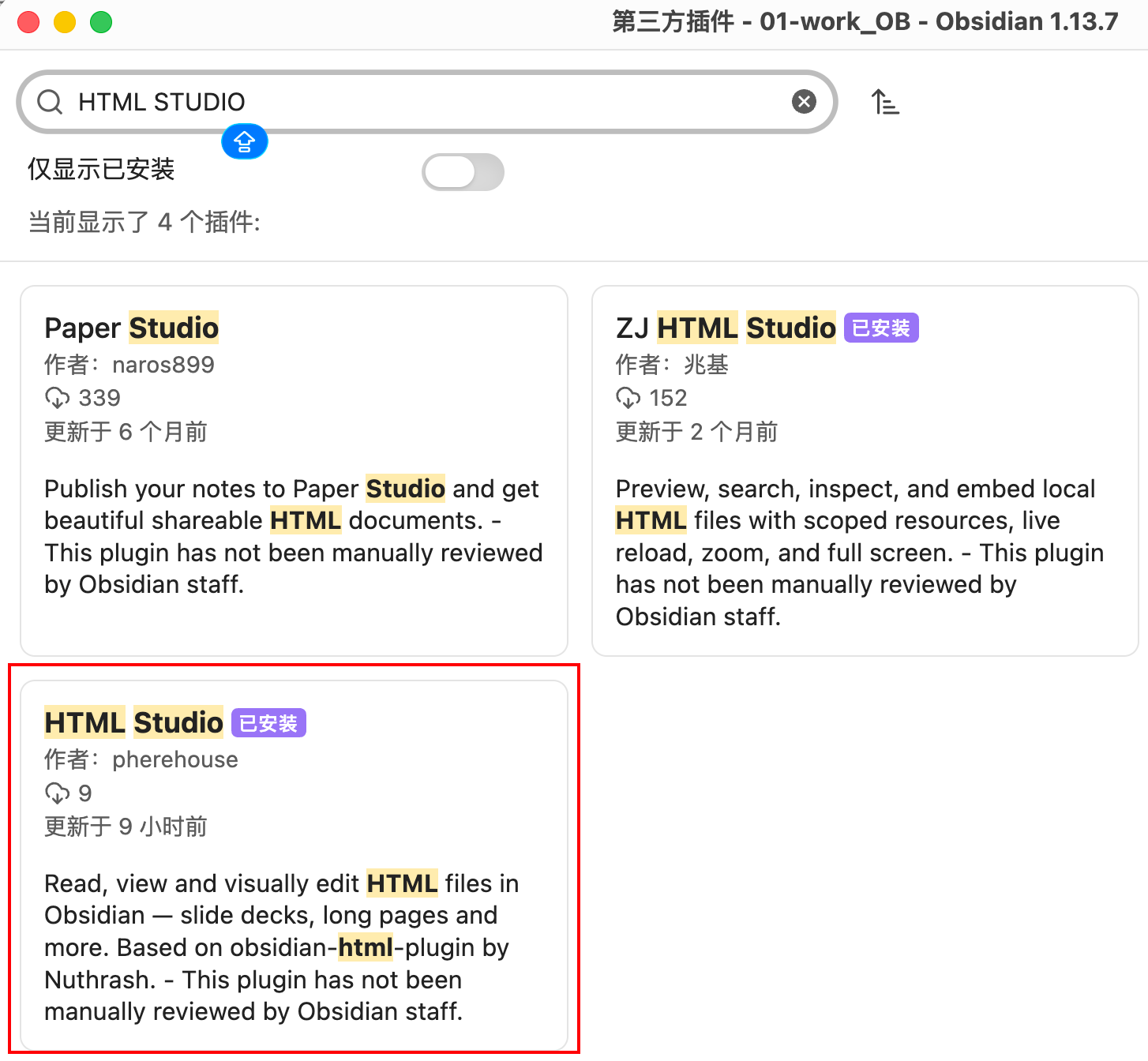Select author text pherehouse

pyautogui.click(x=175, y=759)
